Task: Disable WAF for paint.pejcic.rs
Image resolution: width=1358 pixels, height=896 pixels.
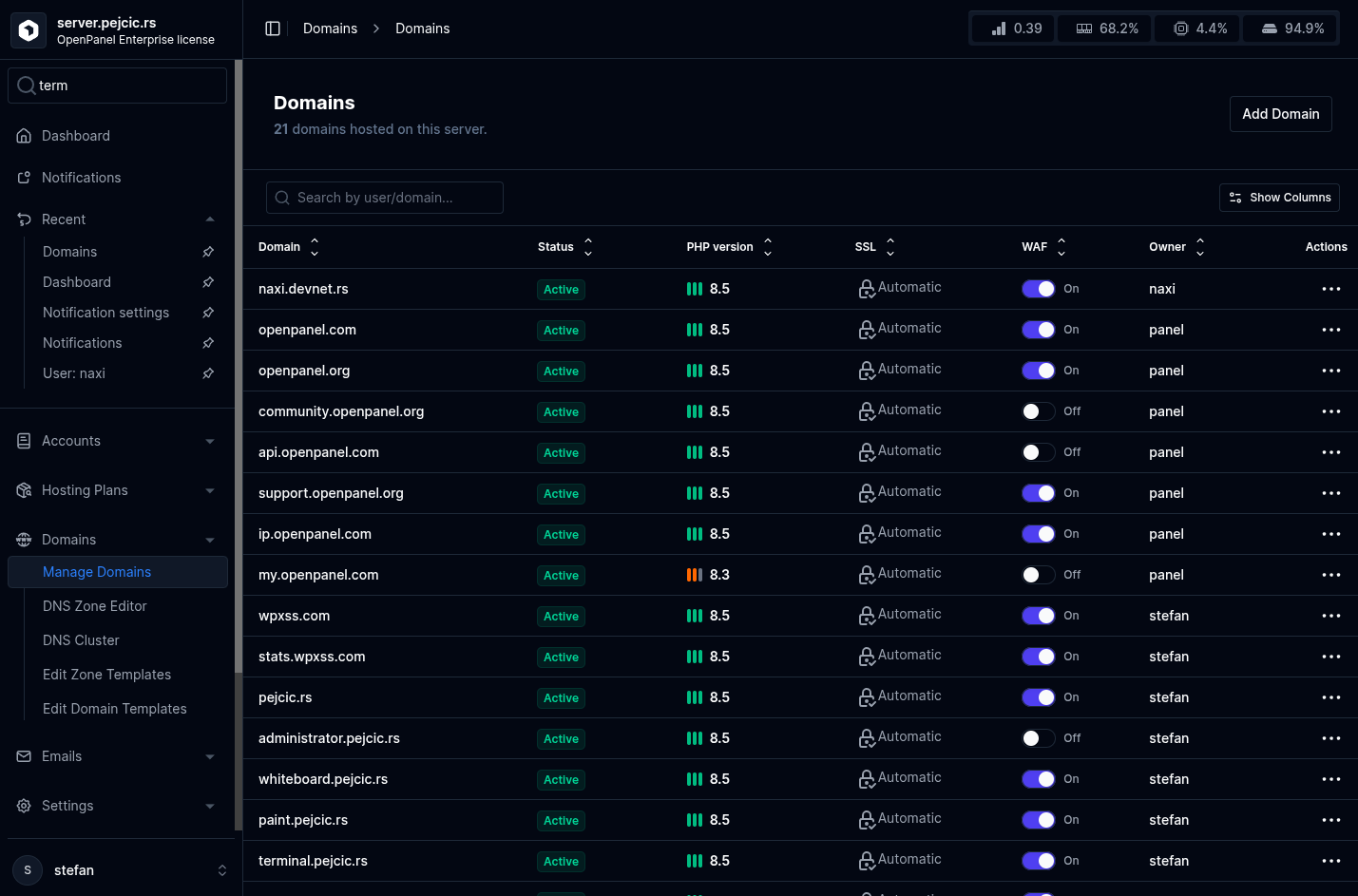Action: point(1039,820)
